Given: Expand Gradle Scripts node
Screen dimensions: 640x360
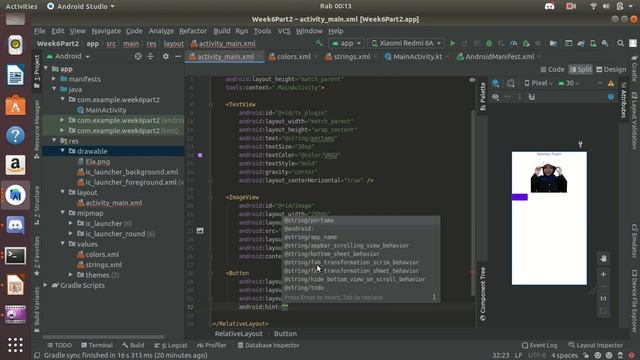Looking at the screenshot, I should click(45, 285).
